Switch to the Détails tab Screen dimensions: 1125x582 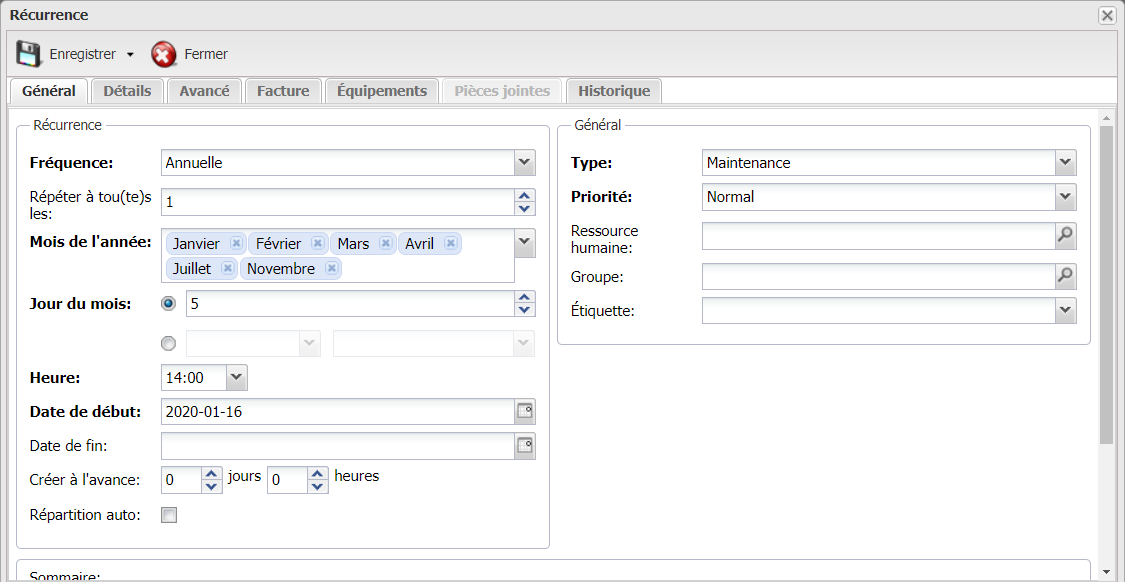[127, 91]
